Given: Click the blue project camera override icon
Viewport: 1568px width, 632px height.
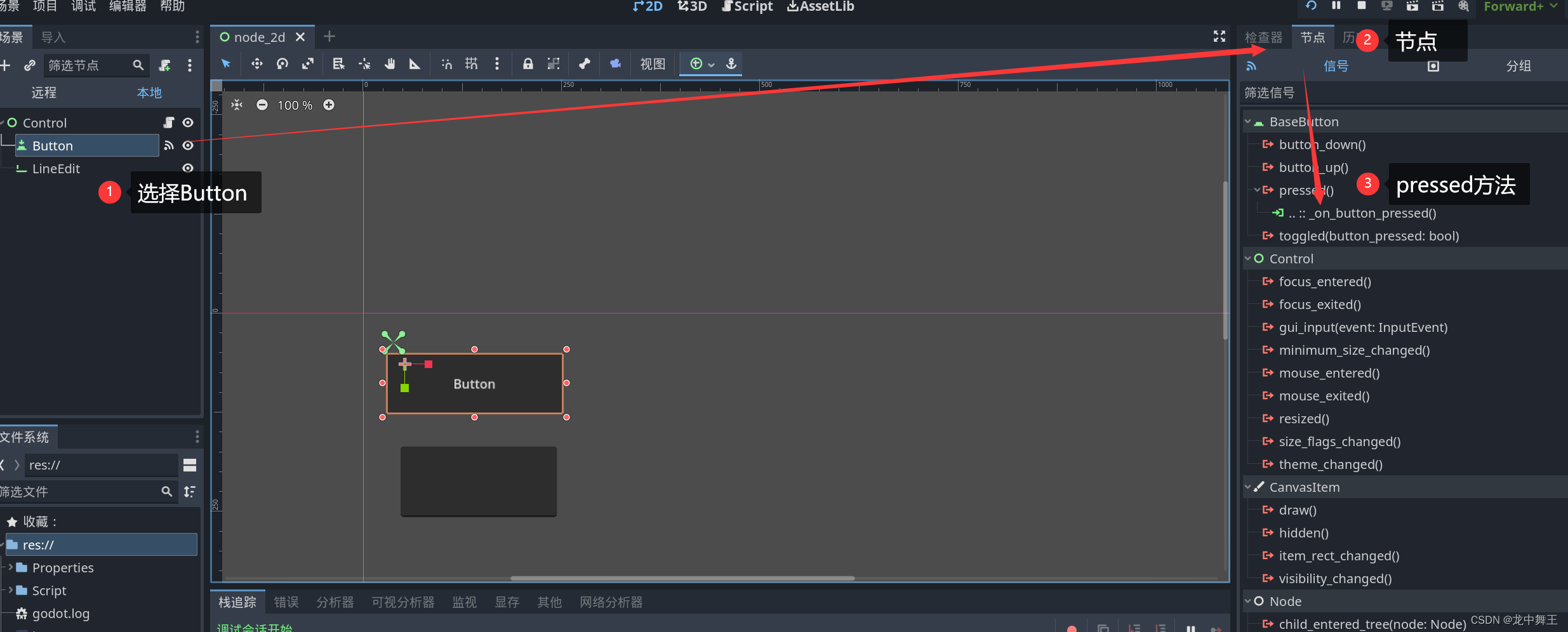Looking at the screenshot, I should [x=615, y=63].
